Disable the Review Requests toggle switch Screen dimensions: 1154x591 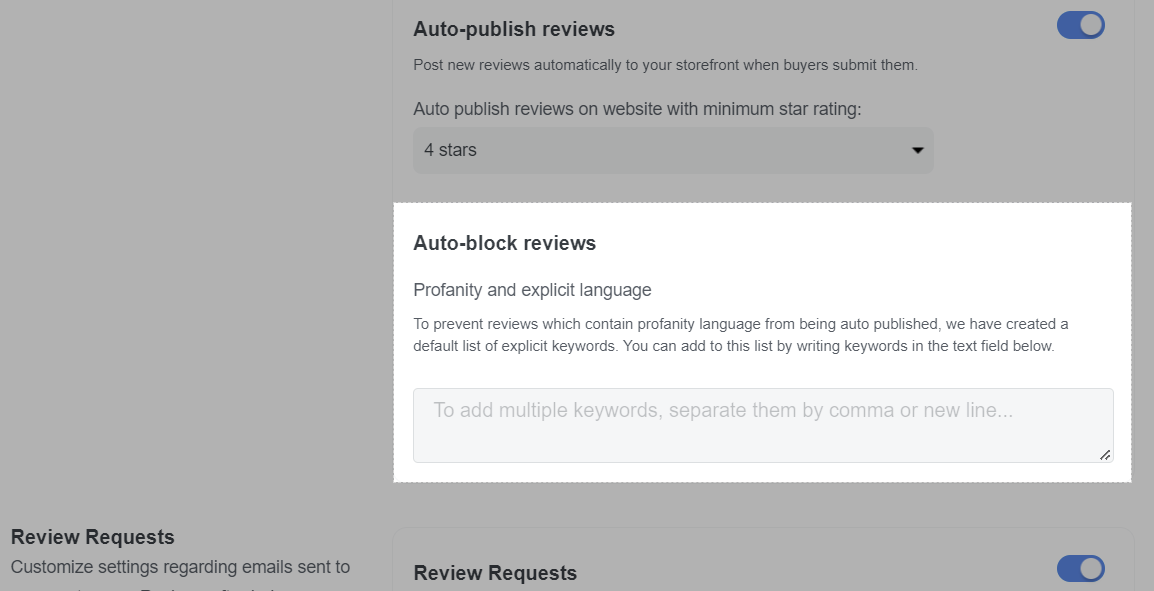point(1080,569)
